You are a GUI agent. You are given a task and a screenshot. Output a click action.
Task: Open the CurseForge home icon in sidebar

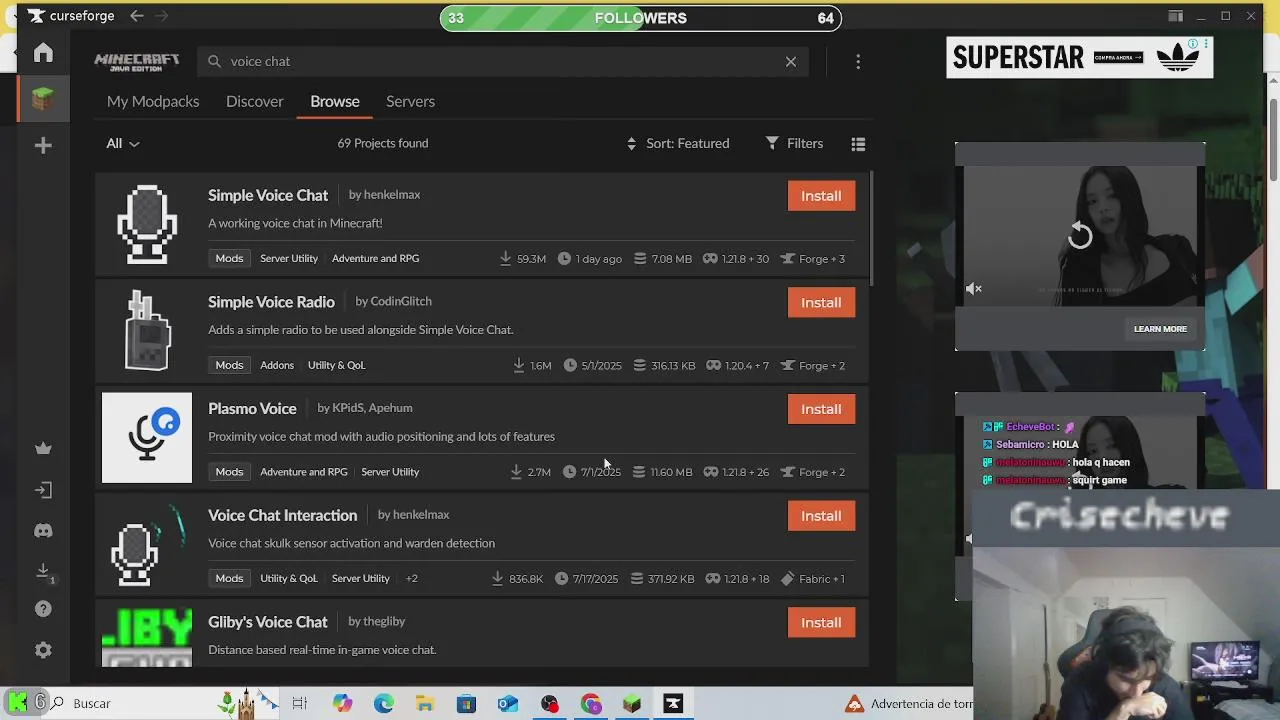pos(43,53)
